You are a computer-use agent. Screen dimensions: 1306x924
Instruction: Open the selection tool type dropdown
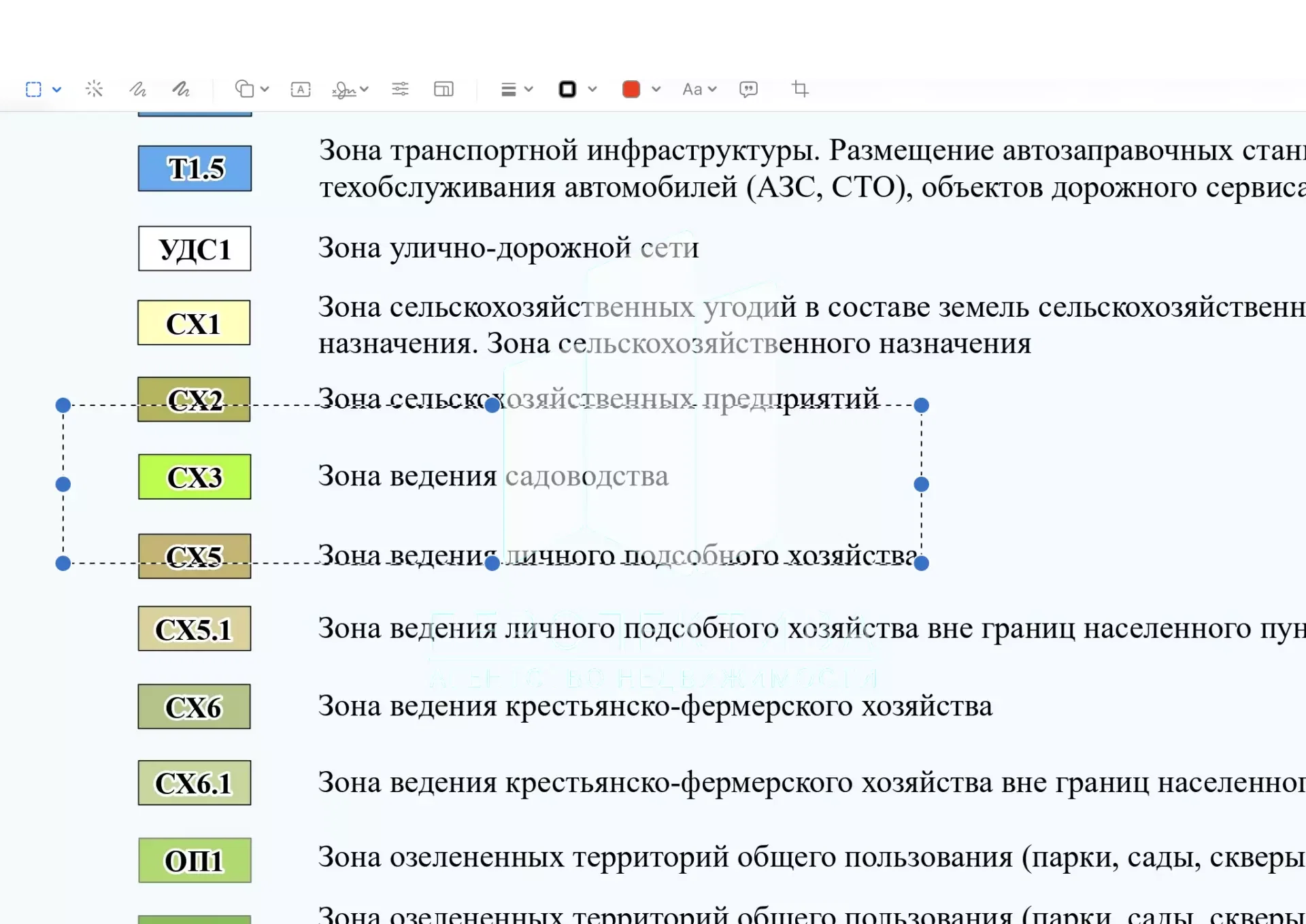(57, 89)
